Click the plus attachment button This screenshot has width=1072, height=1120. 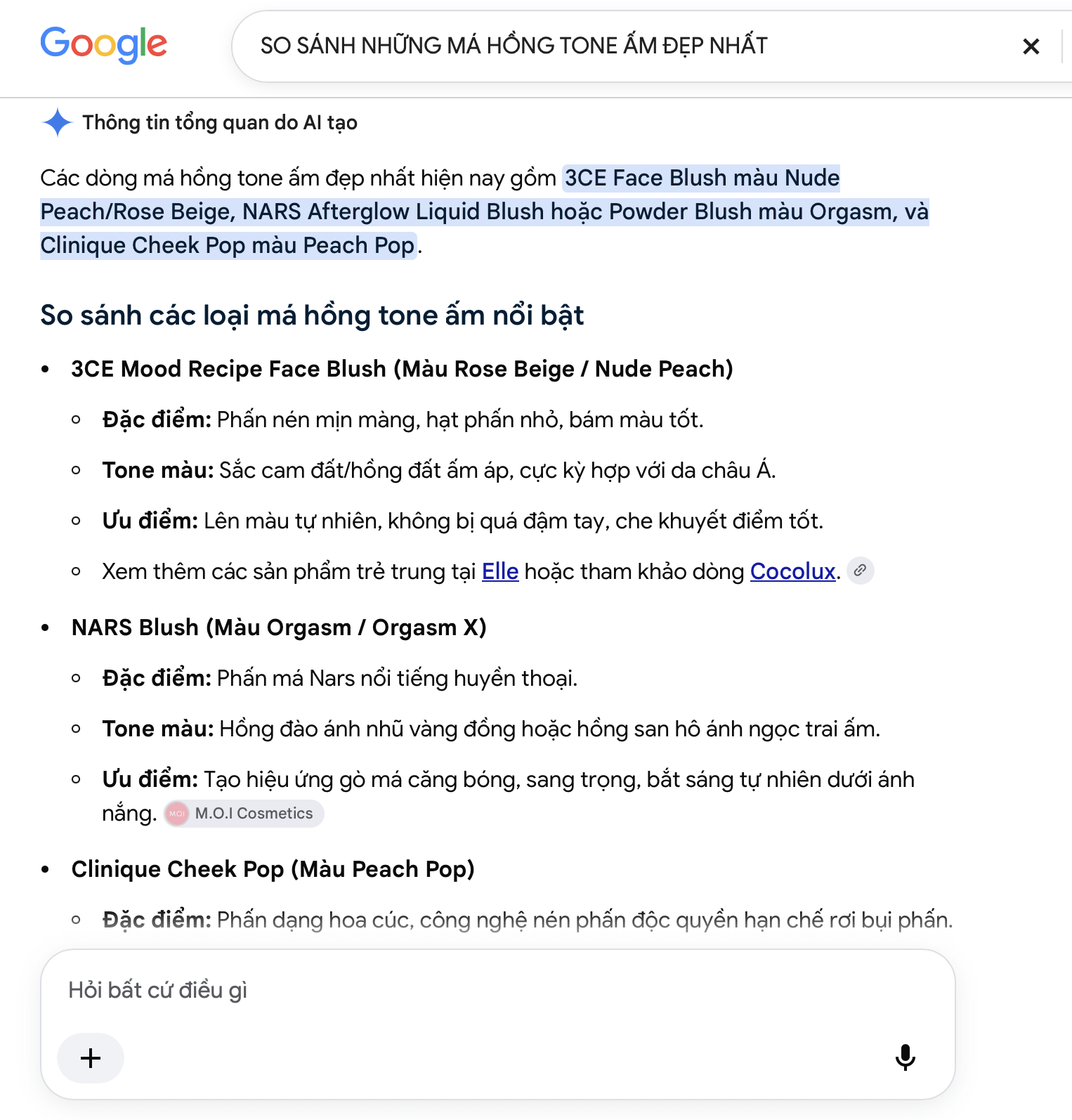(x=91, y=1057)
